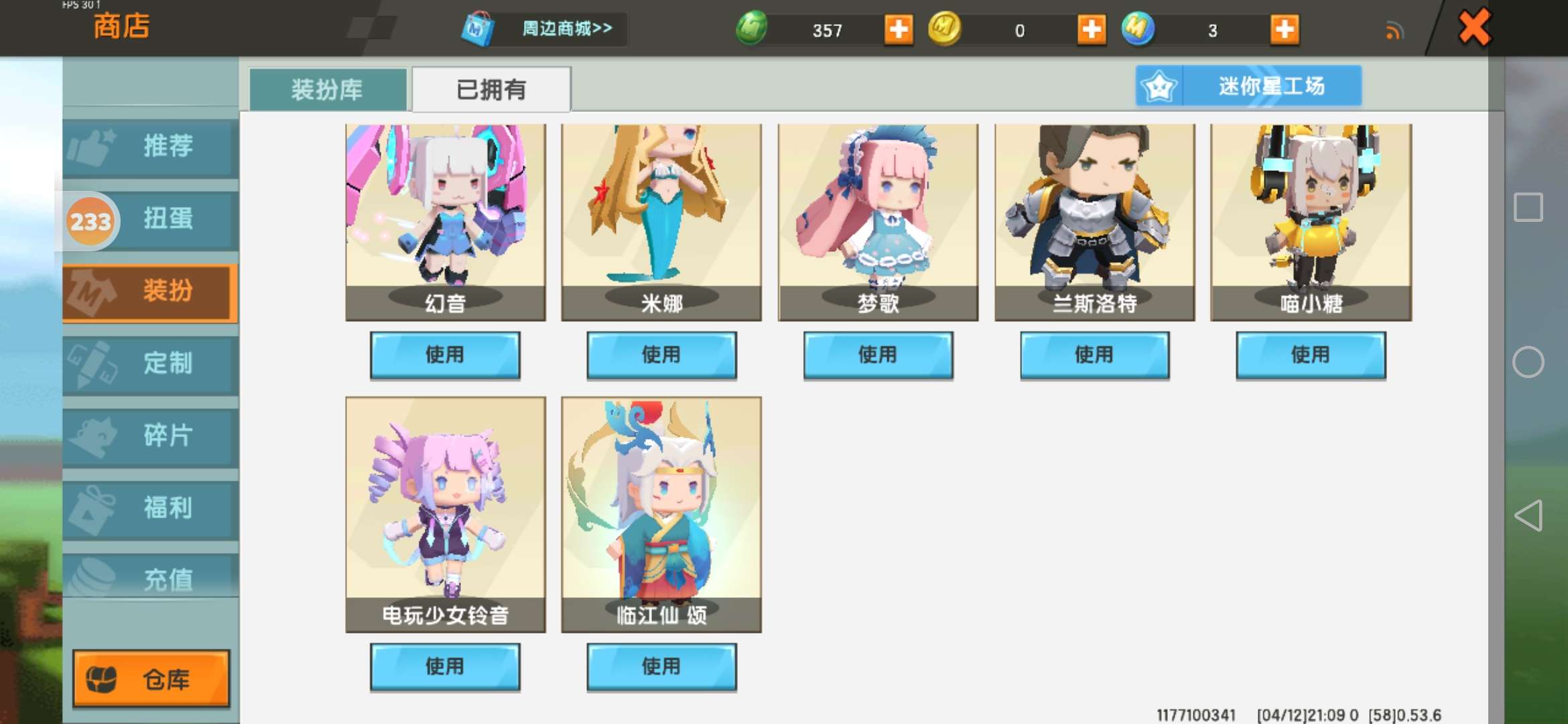The image size is (1568, 724).
Task: Use the 幻音 skin
Action: (x=445, y=355)
